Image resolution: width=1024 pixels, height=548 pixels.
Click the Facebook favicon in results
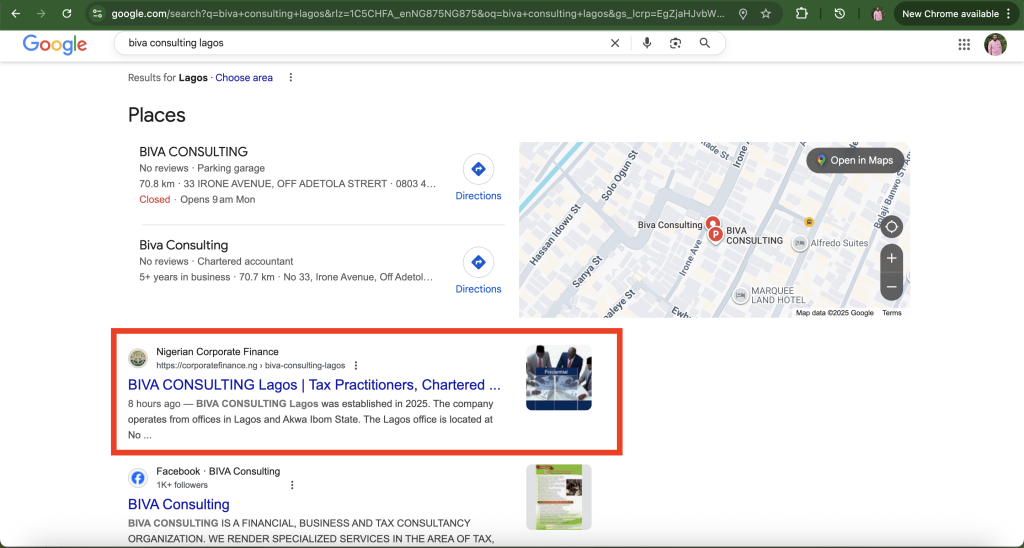(x=138, y=477)
